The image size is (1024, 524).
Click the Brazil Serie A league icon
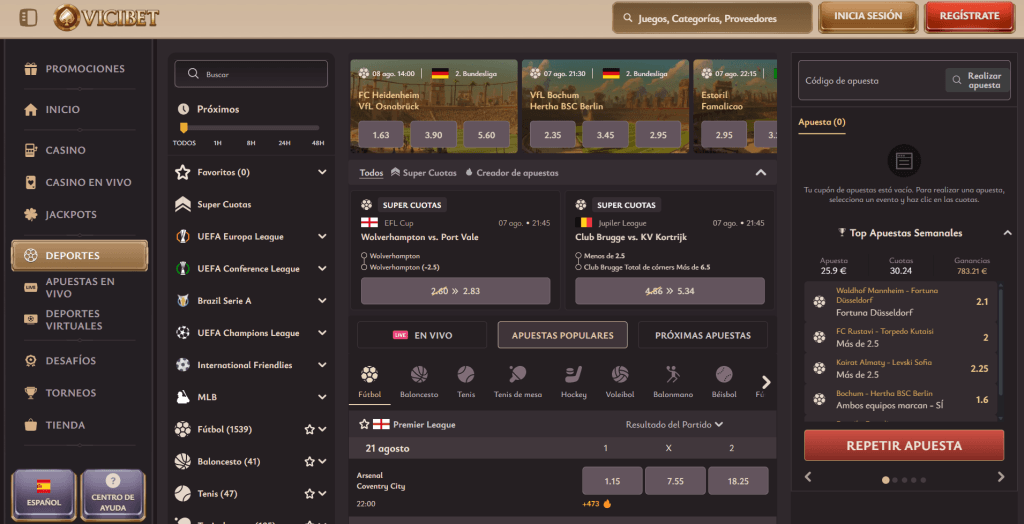pyautogui.click(x=183, y=301)
